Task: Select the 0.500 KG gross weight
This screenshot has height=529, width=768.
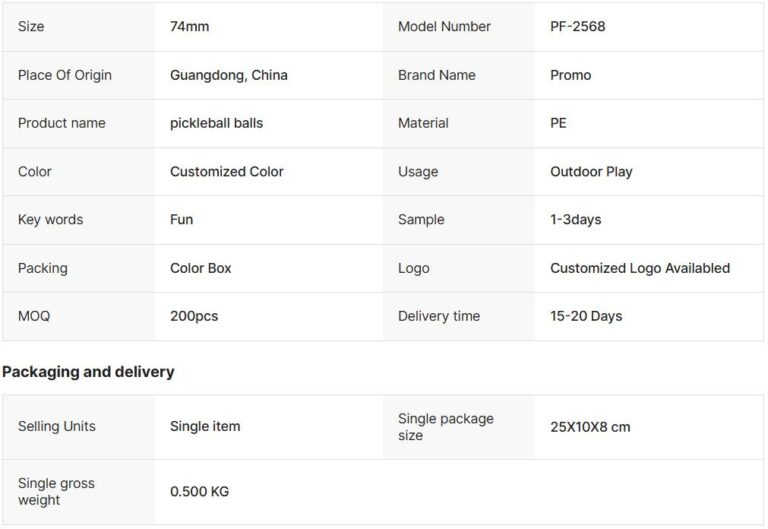Action: point(199,491)
